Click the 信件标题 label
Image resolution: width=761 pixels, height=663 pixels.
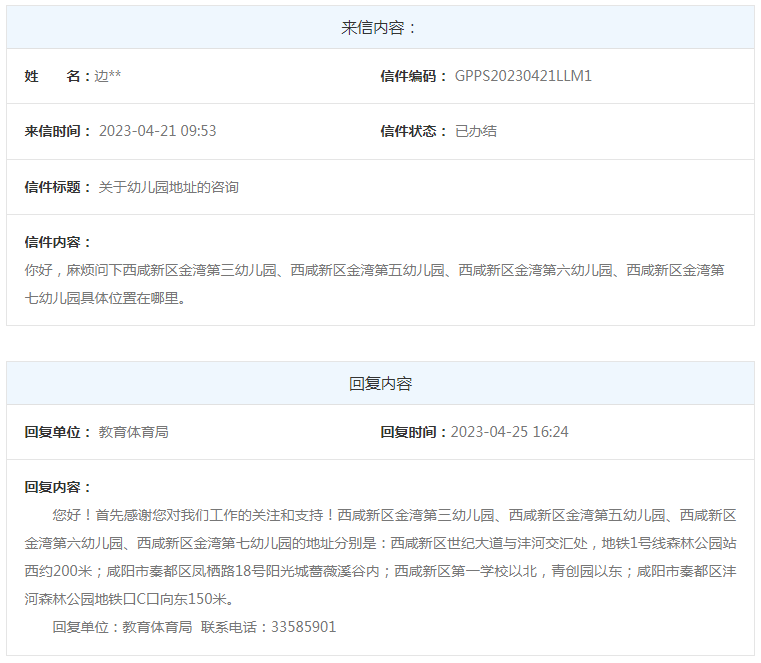(57, 187)
